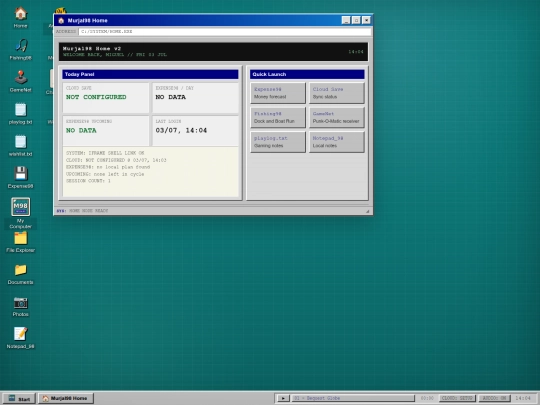Image resolution: width=540 pixels, height=405 pixels.
Task: Launch Expense98 Money forecast tile
Action: (278, 93)
